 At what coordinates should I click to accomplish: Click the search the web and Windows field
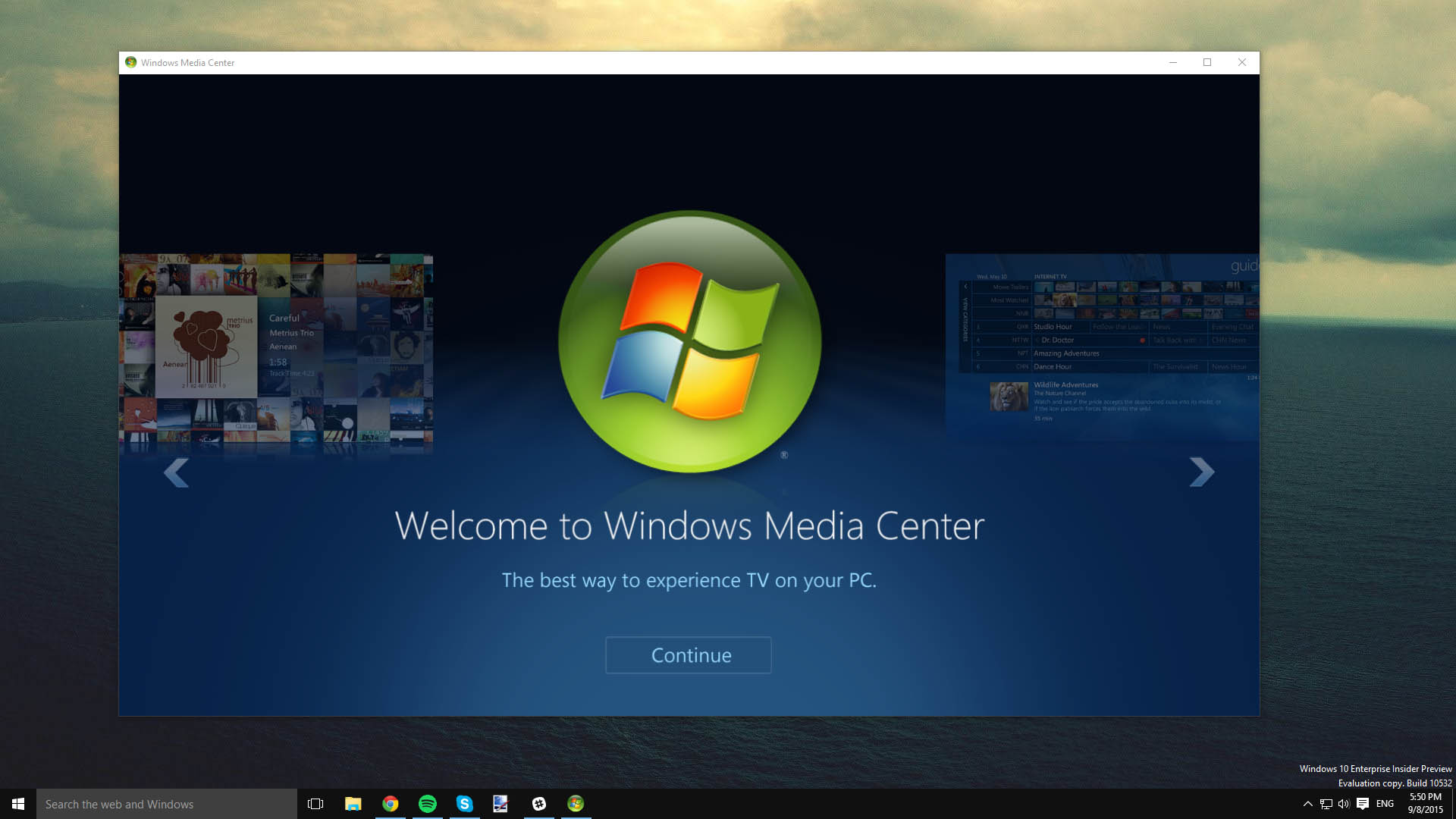click(x=167, y=804)
